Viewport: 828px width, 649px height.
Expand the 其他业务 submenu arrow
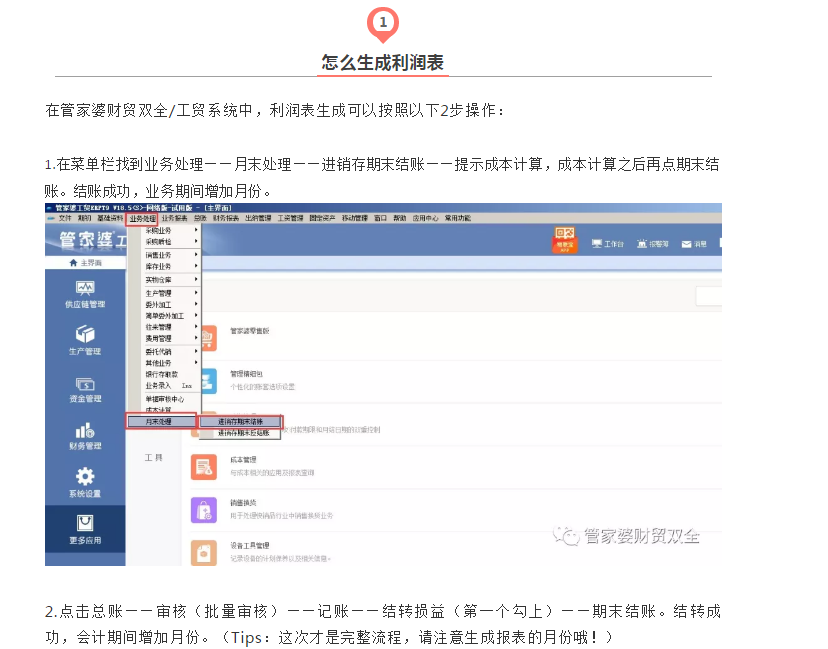[x=196, y=362]
